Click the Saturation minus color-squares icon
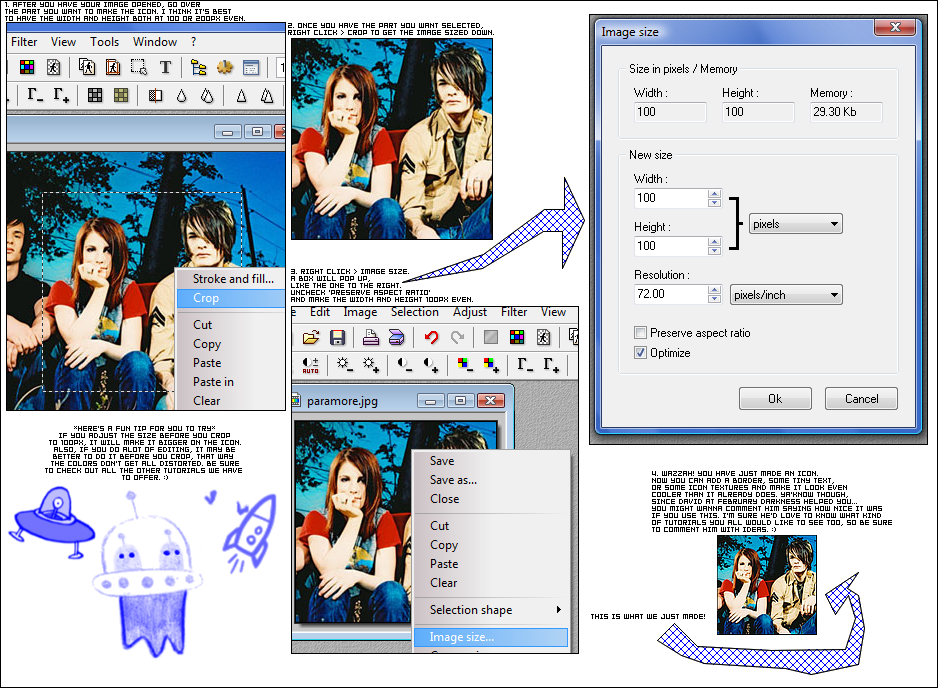 tap(464, 364)
